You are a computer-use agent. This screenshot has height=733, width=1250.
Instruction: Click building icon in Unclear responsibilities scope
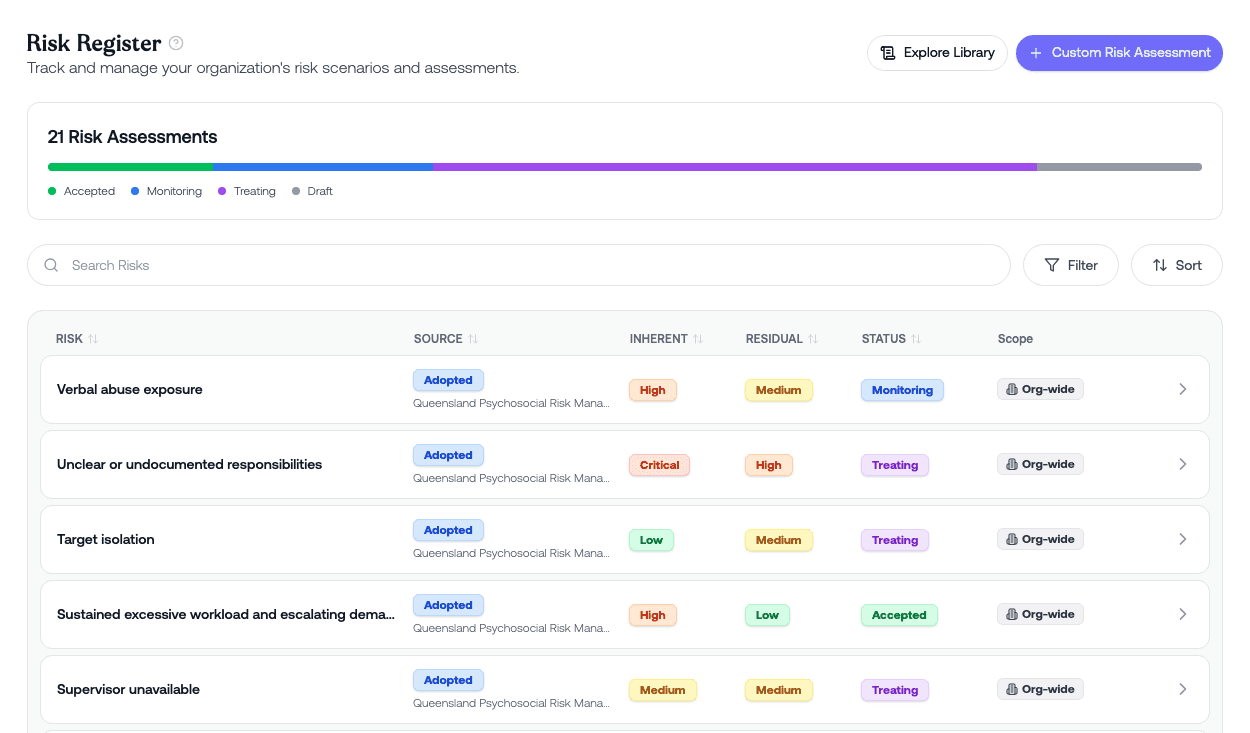(1011, 464)
